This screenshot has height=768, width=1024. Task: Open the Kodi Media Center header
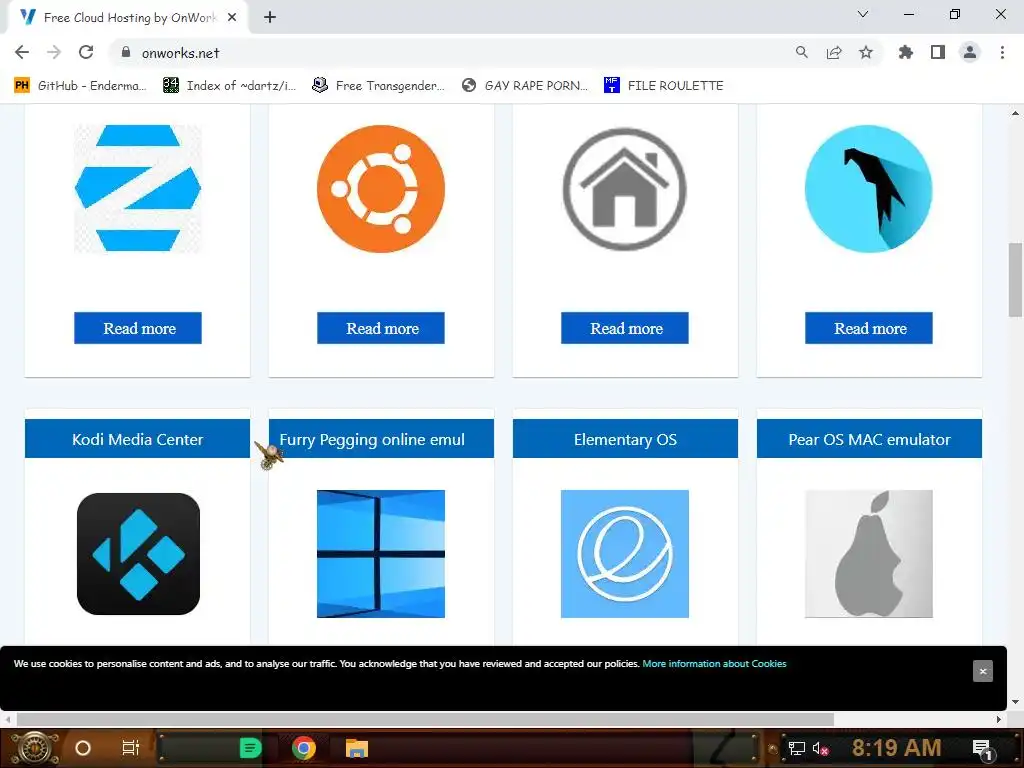click(x=137, y=439)
